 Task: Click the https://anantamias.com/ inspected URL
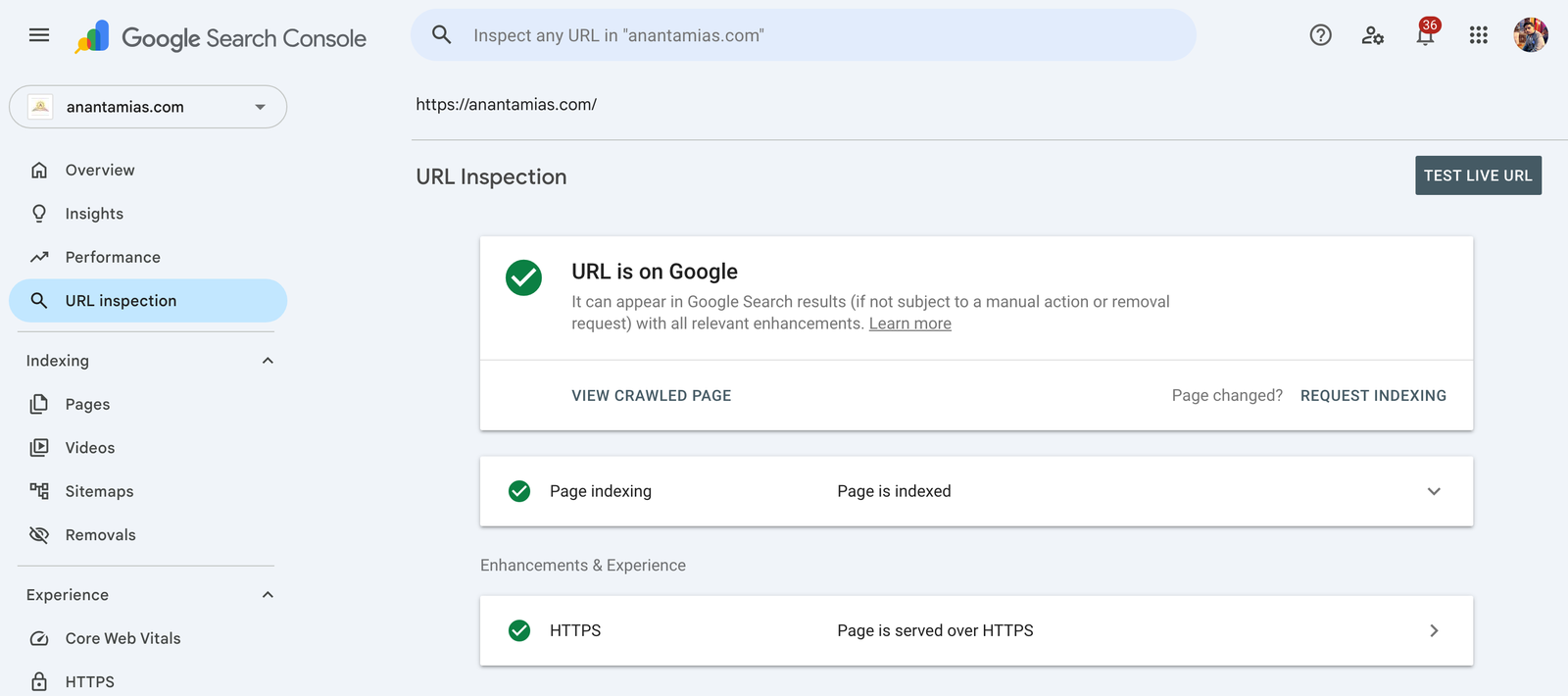coord(506,104)
